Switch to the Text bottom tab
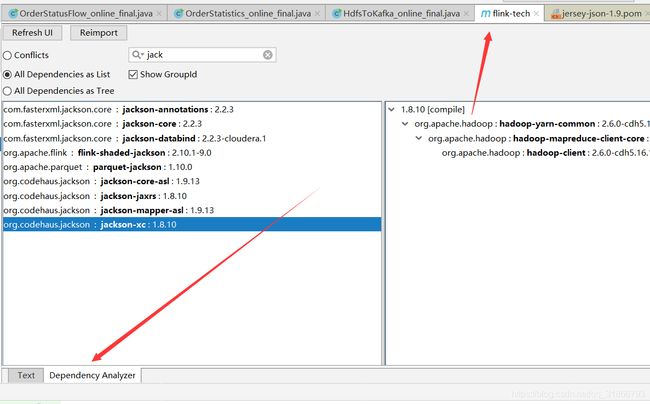Viewport: 650px width, 404px height. coord(26,375)
